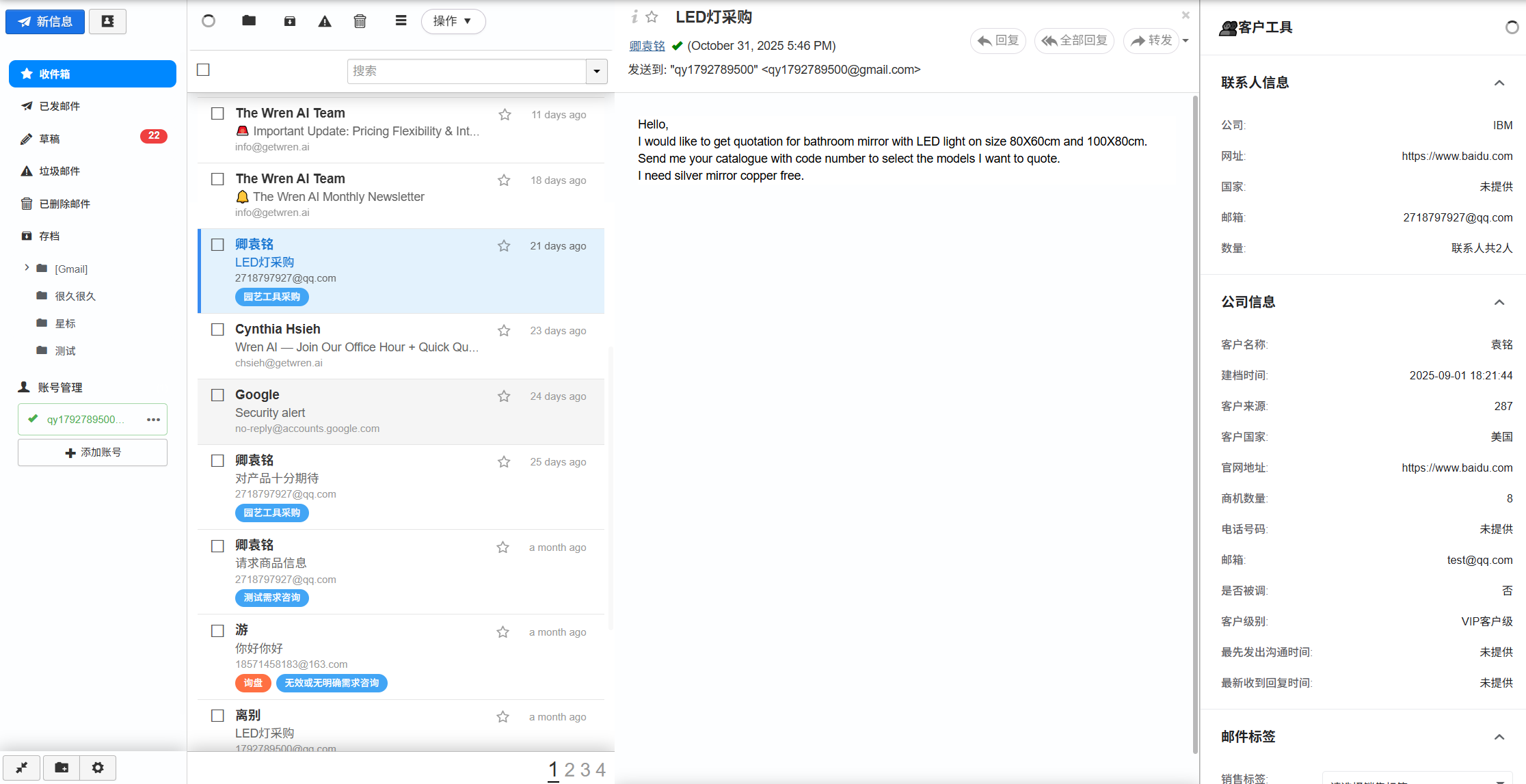Viewport: 1526px width, 784px height.
Task: Select checkbox for first Wren AI Team email
Action: coord(217,113)
